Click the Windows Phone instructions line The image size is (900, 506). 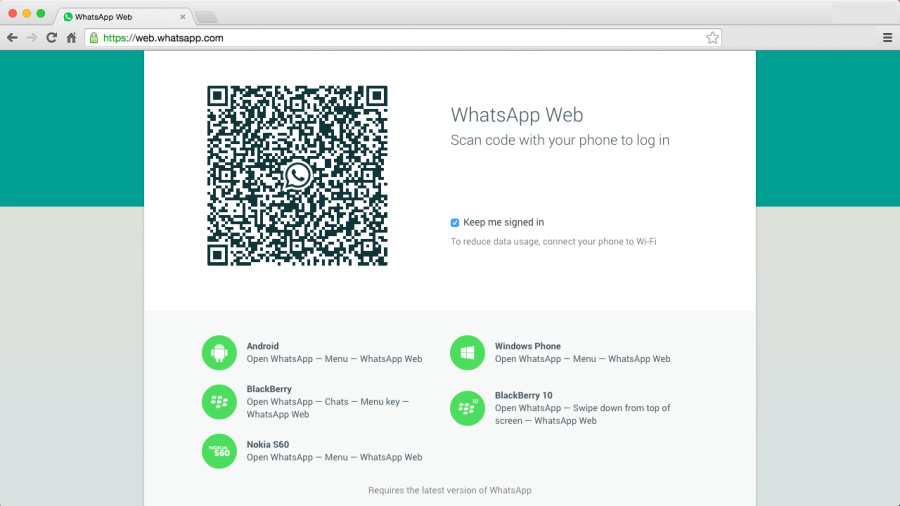[x=583, y=359]
